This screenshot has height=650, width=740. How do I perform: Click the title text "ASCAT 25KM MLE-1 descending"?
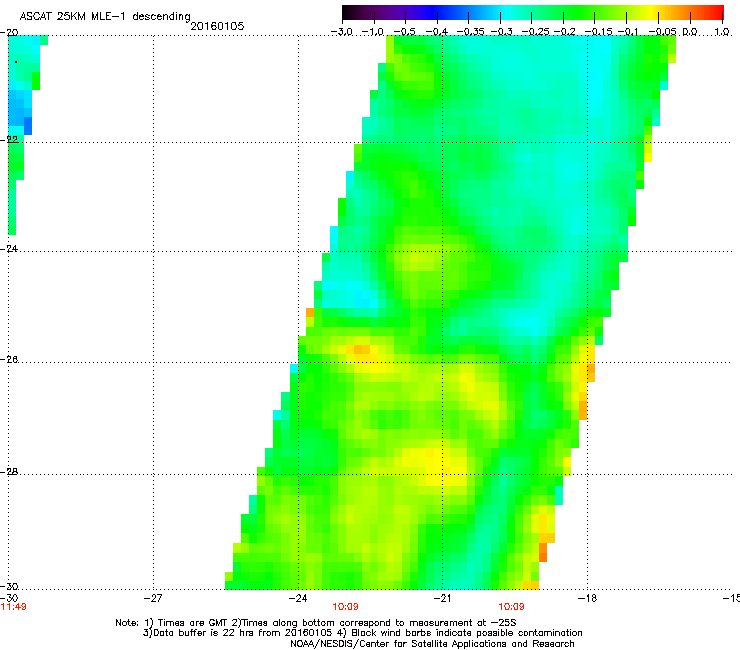(x=105, y=16)
